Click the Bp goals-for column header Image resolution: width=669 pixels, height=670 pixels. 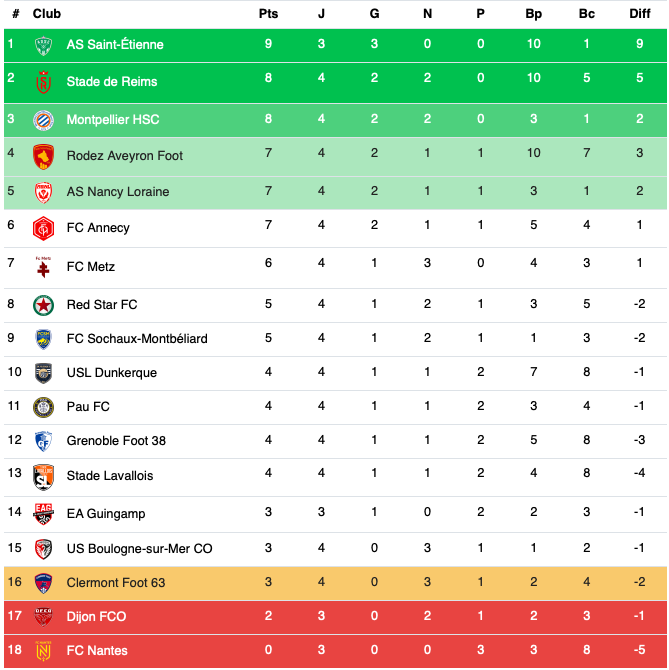click(534, 14)
